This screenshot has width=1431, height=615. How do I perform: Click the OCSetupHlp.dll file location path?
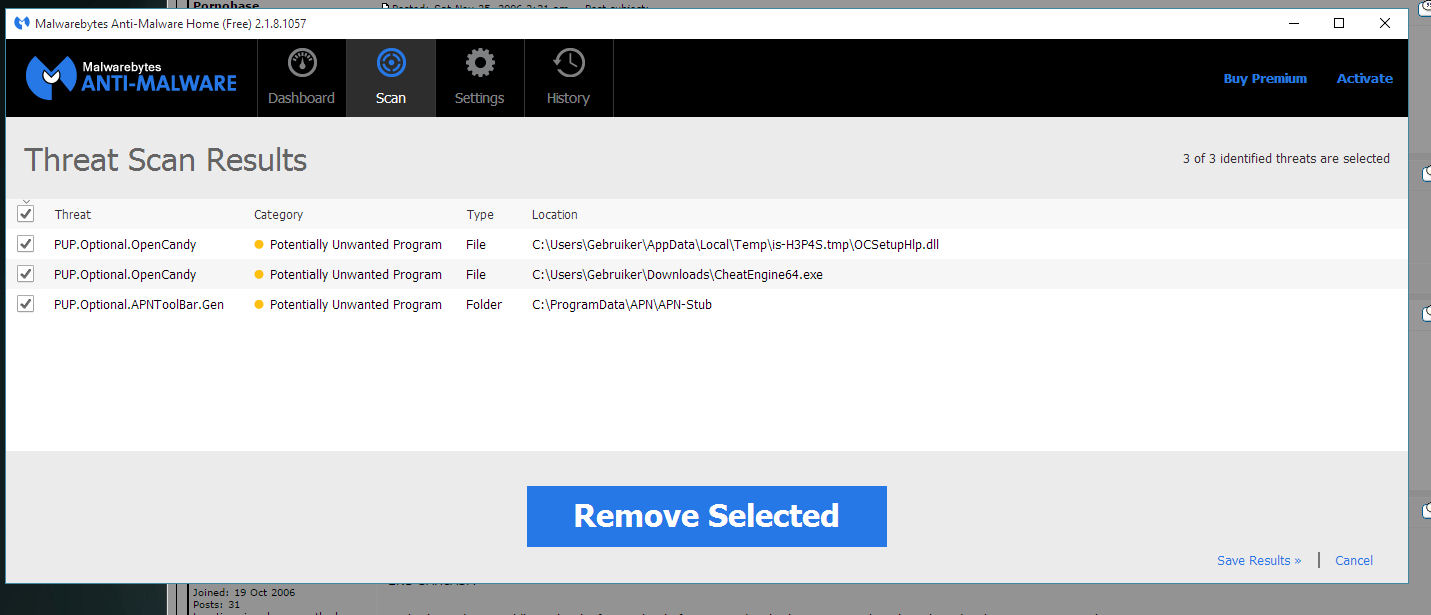(x=735, y=244)
